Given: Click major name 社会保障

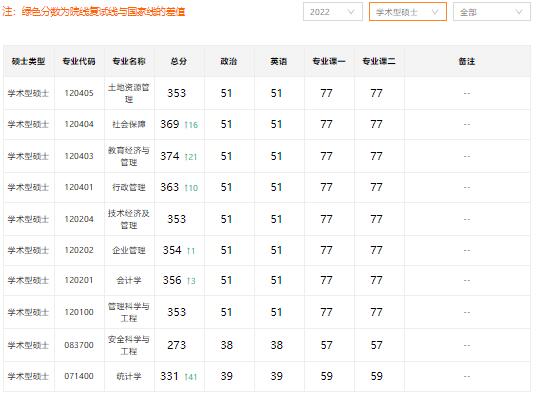Looking at the screenshot, I should (x=129, y=124).
